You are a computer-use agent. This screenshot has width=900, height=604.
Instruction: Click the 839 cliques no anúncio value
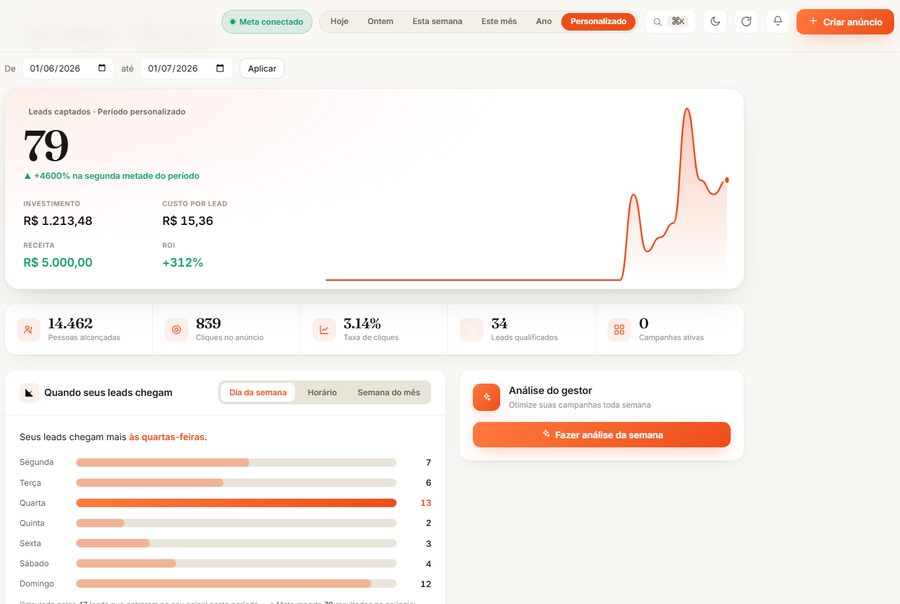(208, 323)
